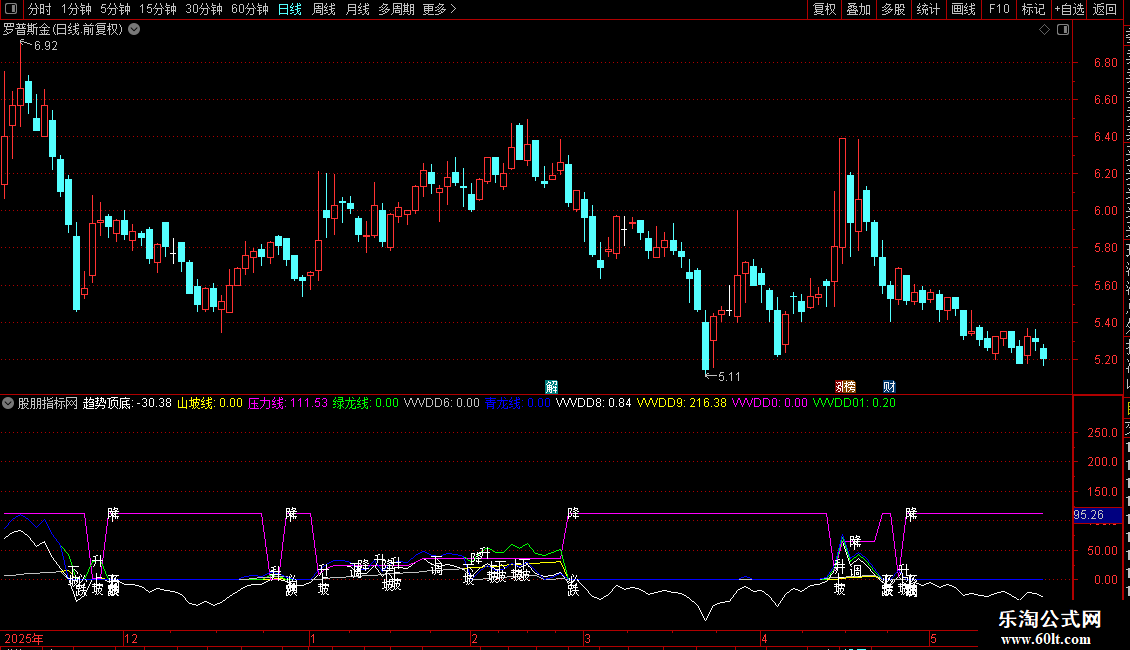Select the 5分钟 period

point(115,9)
